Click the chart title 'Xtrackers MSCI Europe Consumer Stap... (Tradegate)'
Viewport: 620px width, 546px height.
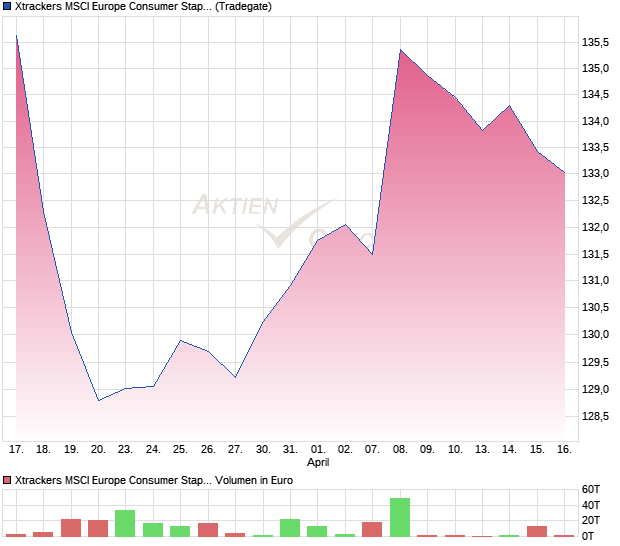pyautogui.click(x=143, y=6)
